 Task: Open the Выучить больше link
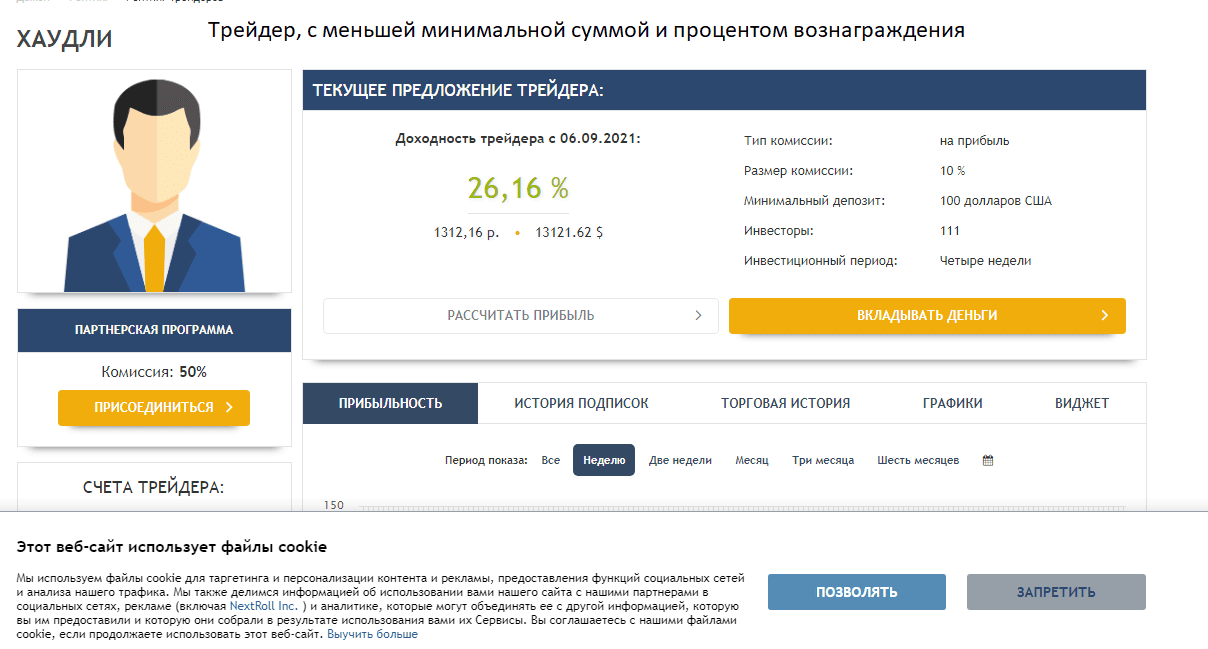pyautogui.click(x=372, y=634)
